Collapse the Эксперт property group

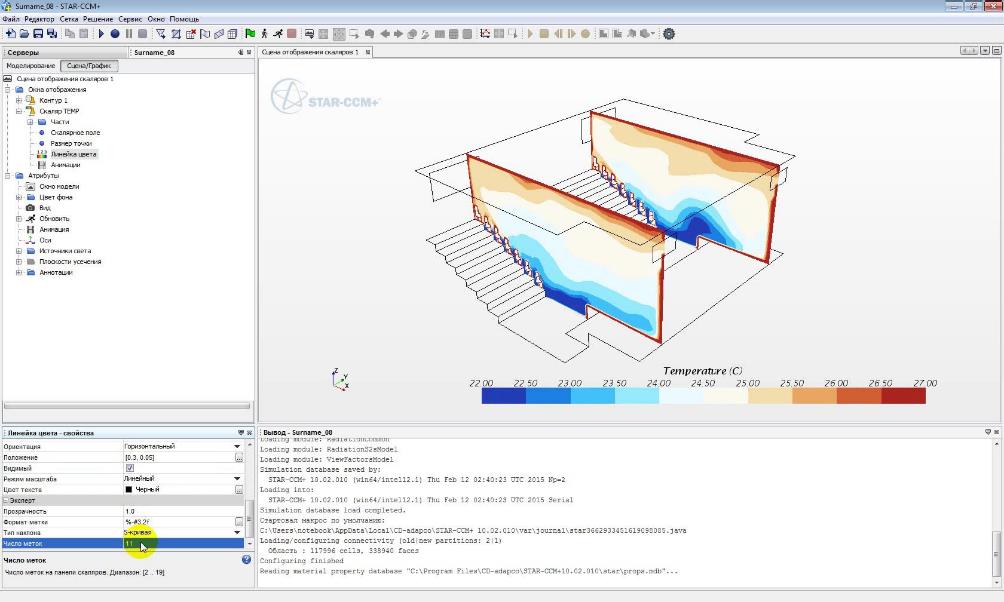tap(7, 500)
